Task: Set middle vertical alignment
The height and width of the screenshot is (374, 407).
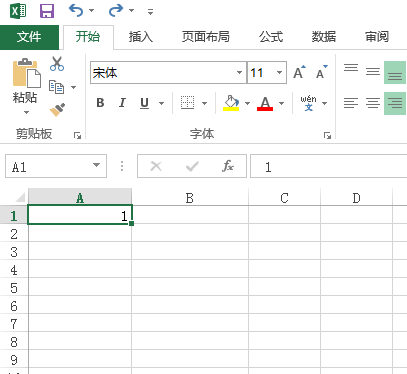Action: coord(373,71)
